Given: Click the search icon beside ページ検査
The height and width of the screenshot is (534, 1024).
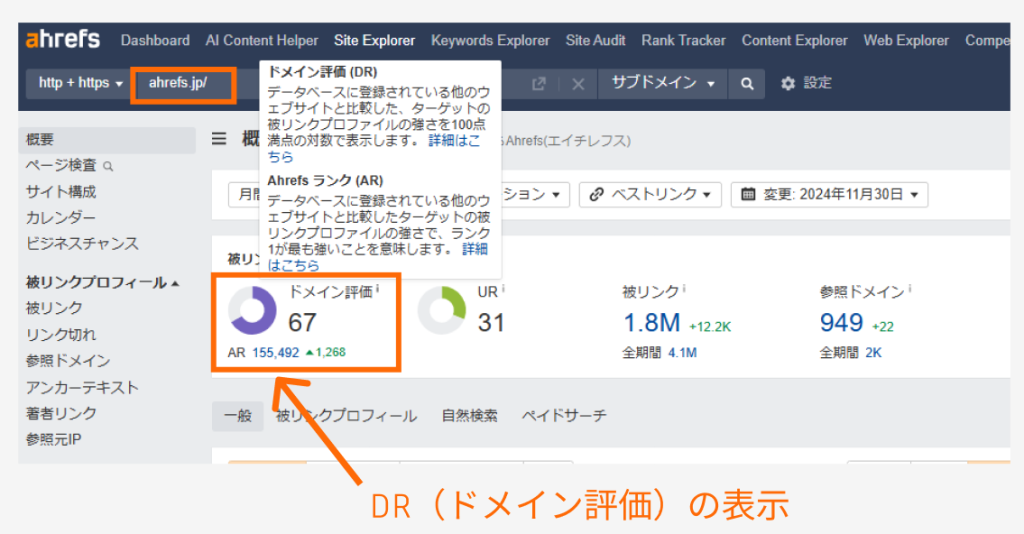Looking at the screenshot, I should point(108,167).
